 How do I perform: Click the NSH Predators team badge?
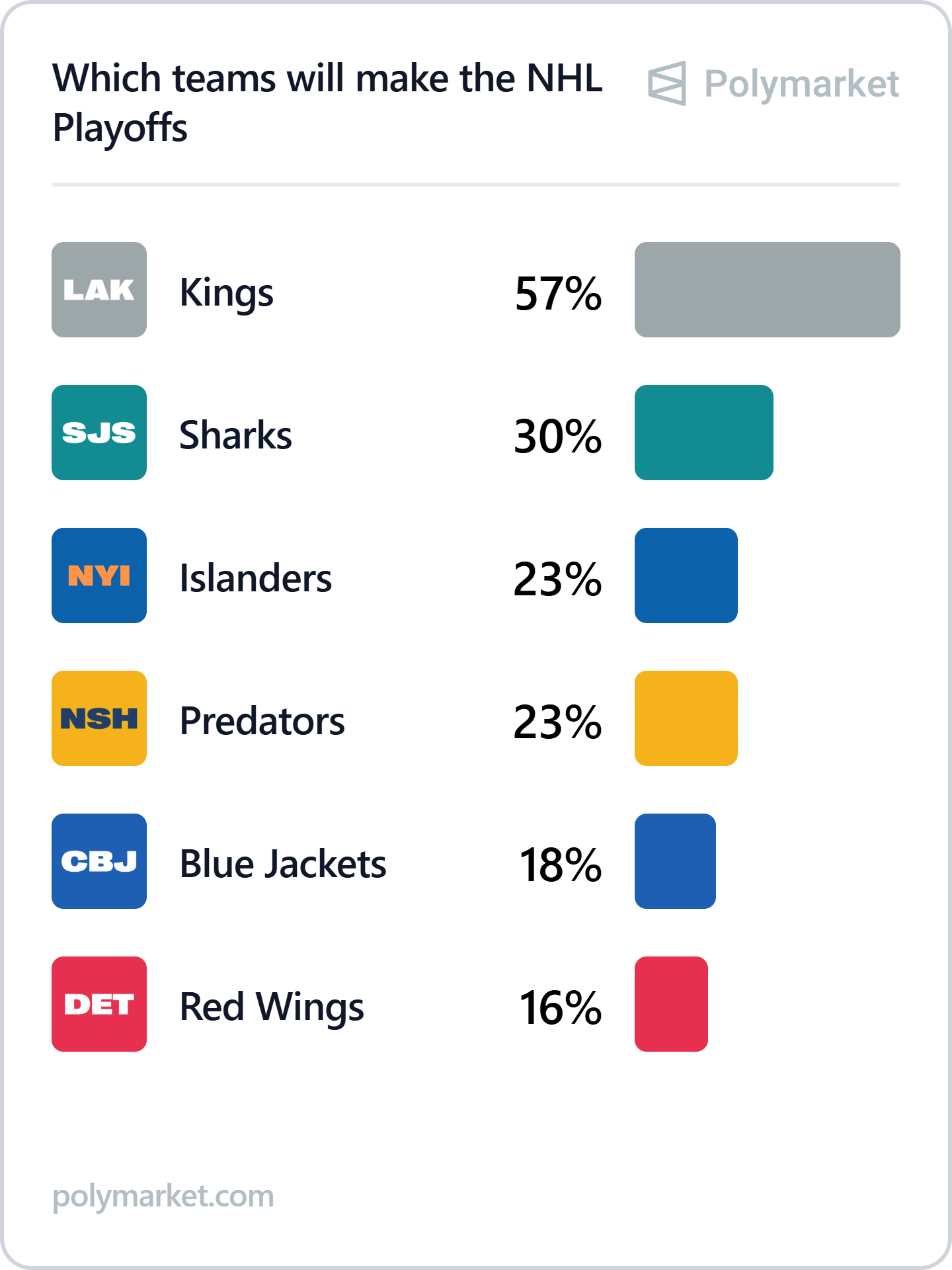[99, 718]
